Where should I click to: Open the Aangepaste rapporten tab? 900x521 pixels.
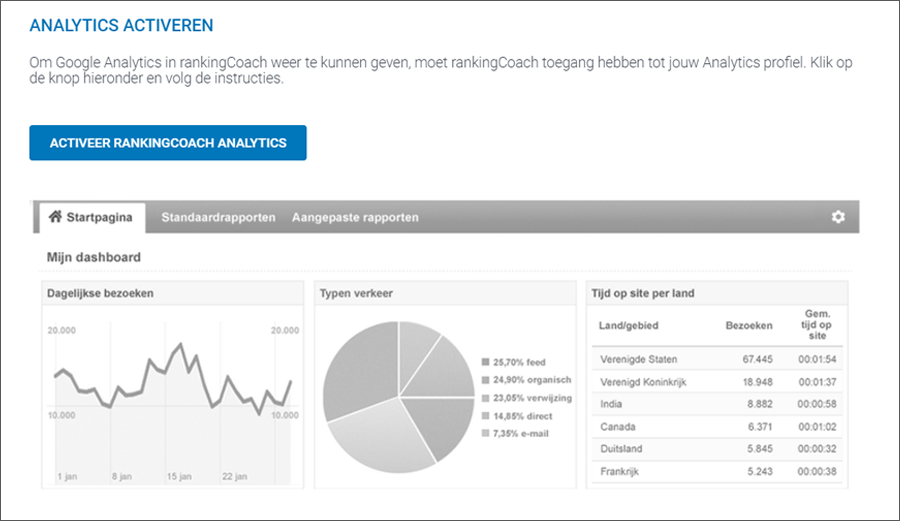[x=355, y=217]
